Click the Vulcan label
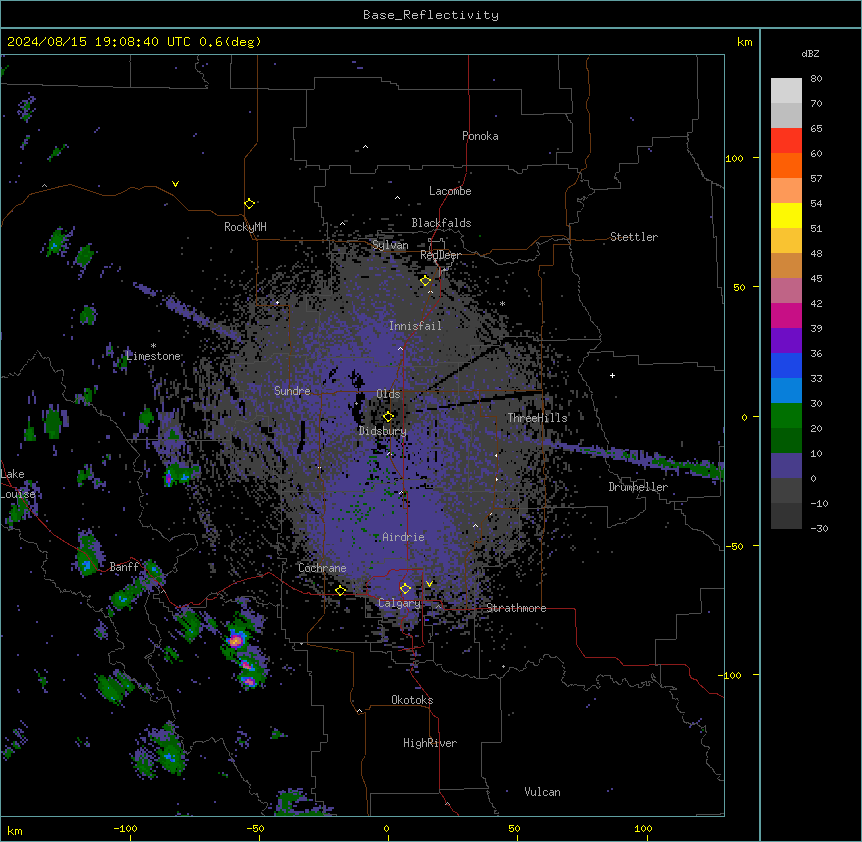 click(542, 792)
